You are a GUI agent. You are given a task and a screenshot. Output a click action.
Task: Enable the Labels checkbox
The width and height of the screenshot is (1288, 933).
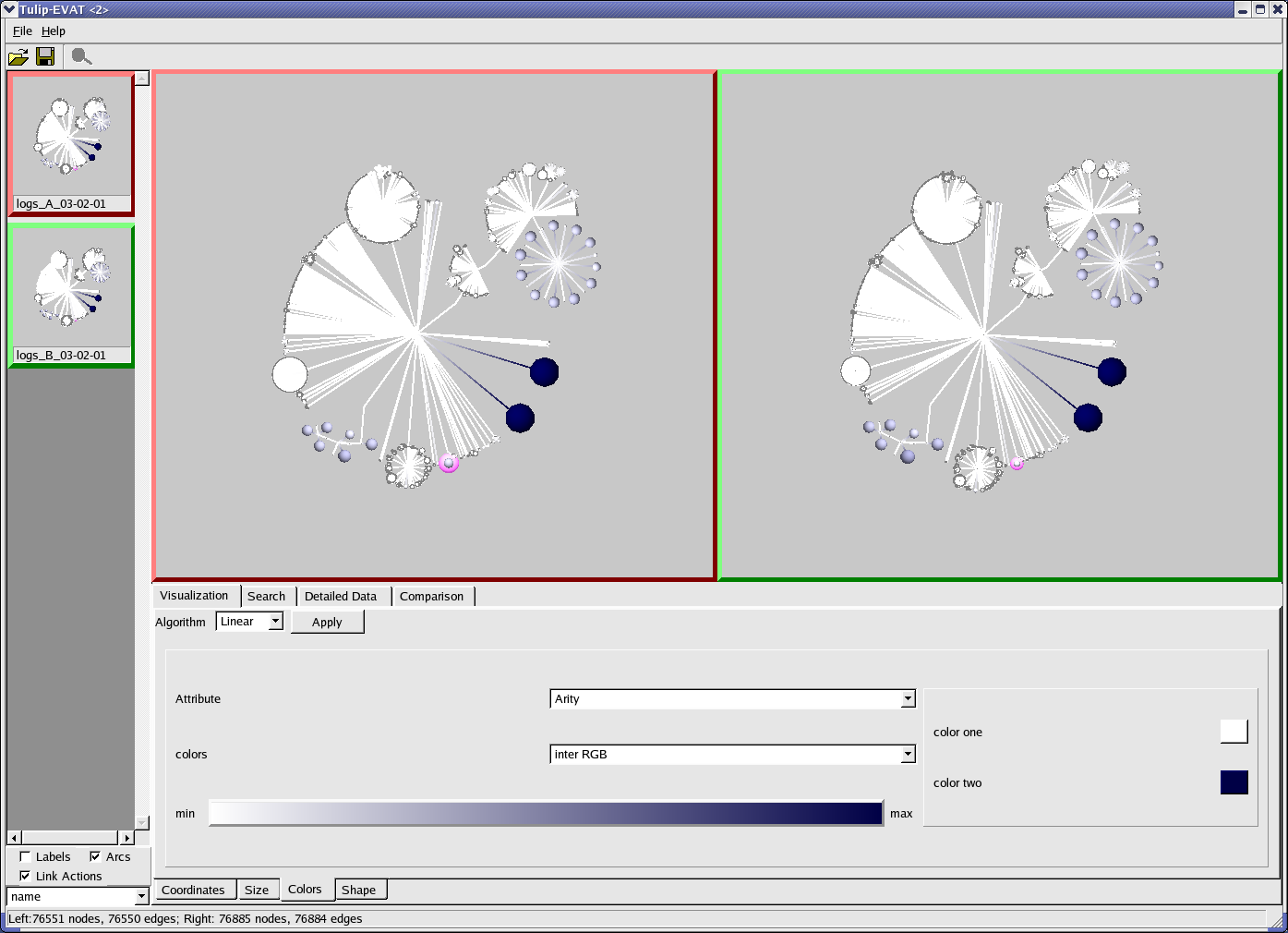pos(25,856)
